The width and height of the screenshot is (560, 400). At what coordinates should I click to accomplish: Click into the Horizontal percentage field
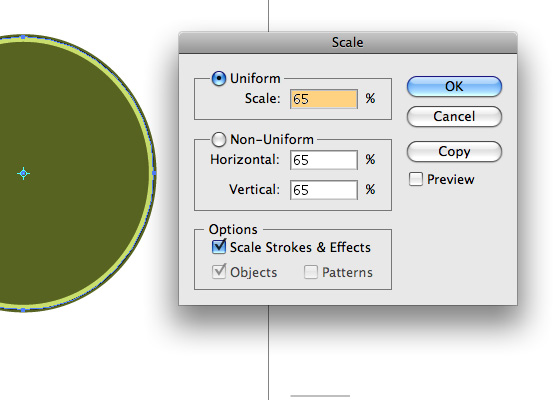pyautogui.click(x=324, y=160)
